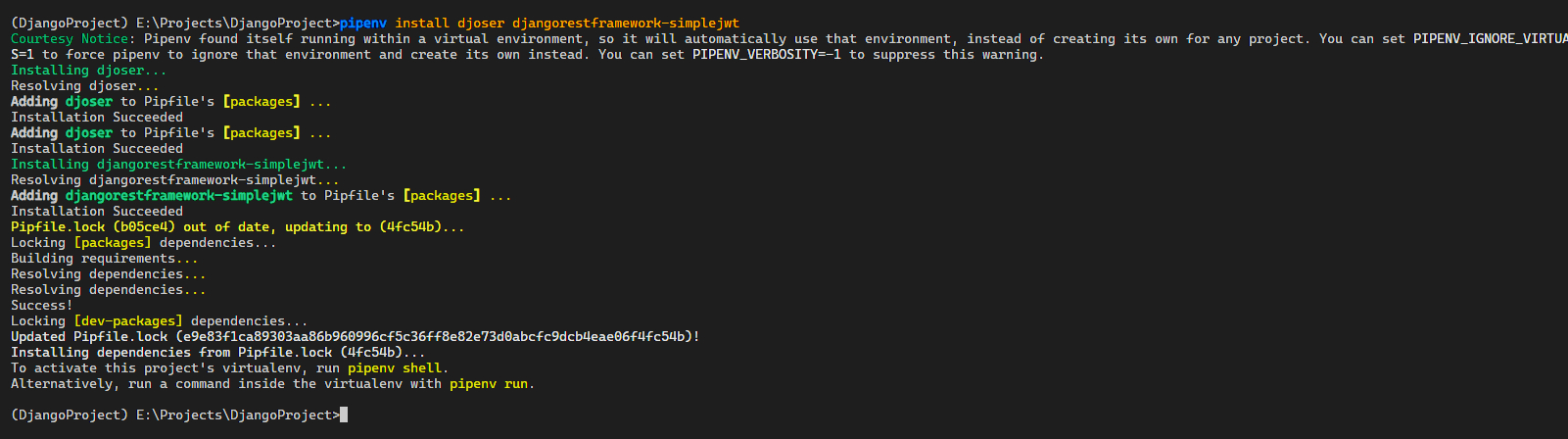Click the green 'Courtesy Notice' text

(x=70, y=39)
